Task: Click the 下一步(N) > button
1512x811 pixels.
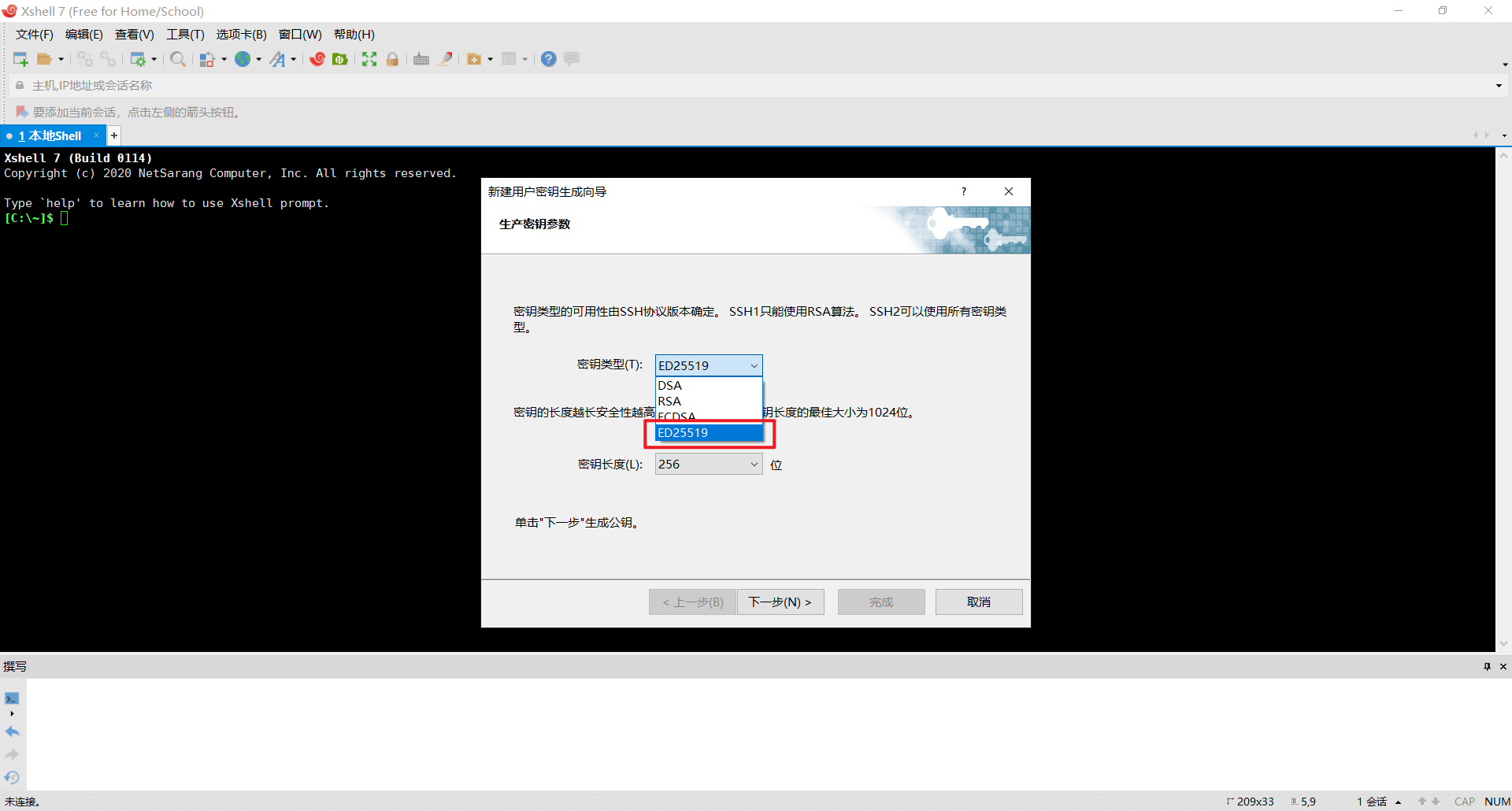Action: tap(780, 602)
